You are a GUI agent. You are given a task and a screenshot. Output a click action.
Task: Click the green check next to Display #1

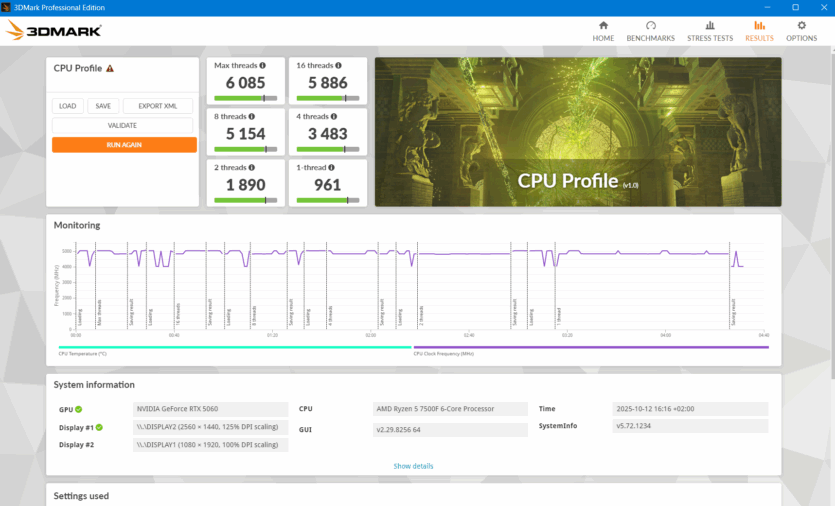coord(99,427)
